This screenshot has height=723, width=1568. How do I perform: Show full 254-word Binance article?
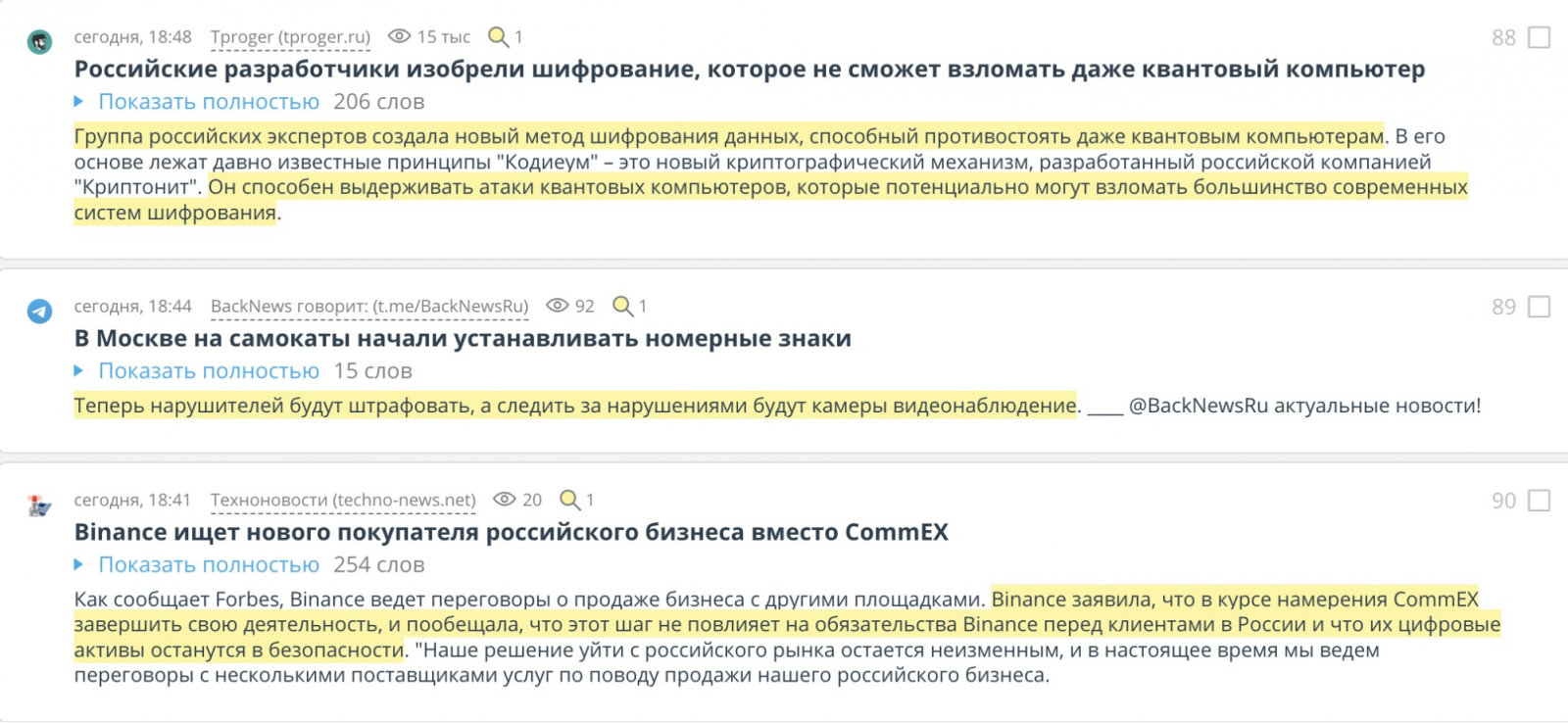coord(208,565)
